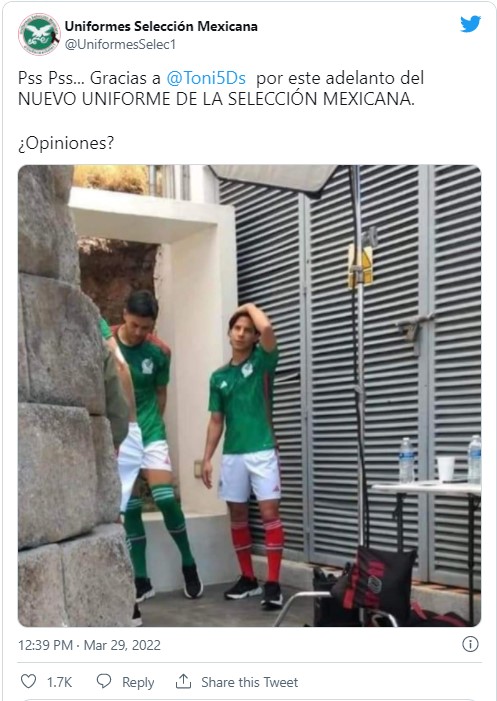Click the Twitter bird logo

point(471,24)
